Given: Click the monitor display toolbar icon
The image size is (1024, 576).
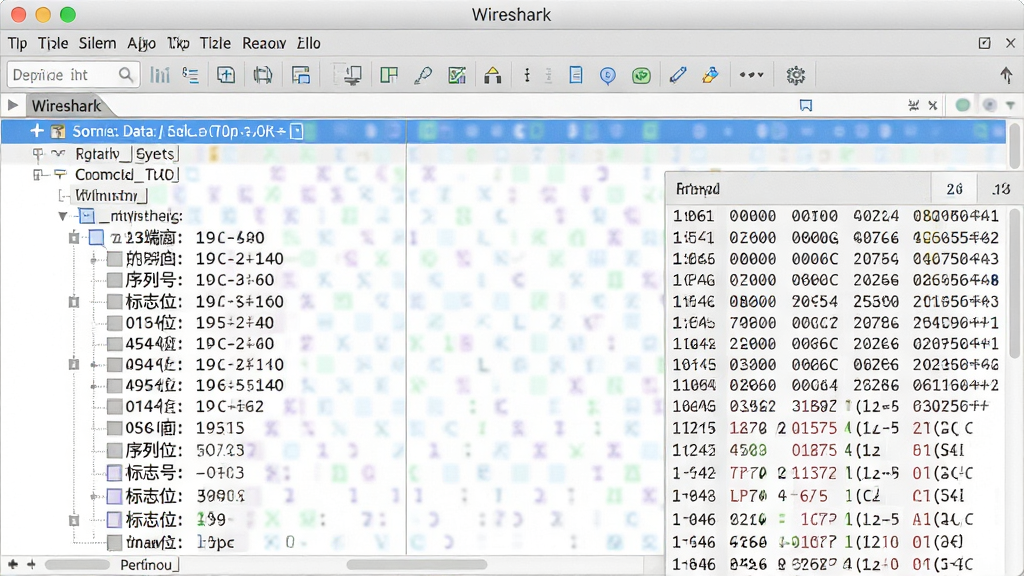Looking at the screenshot, I should point(353,75).
